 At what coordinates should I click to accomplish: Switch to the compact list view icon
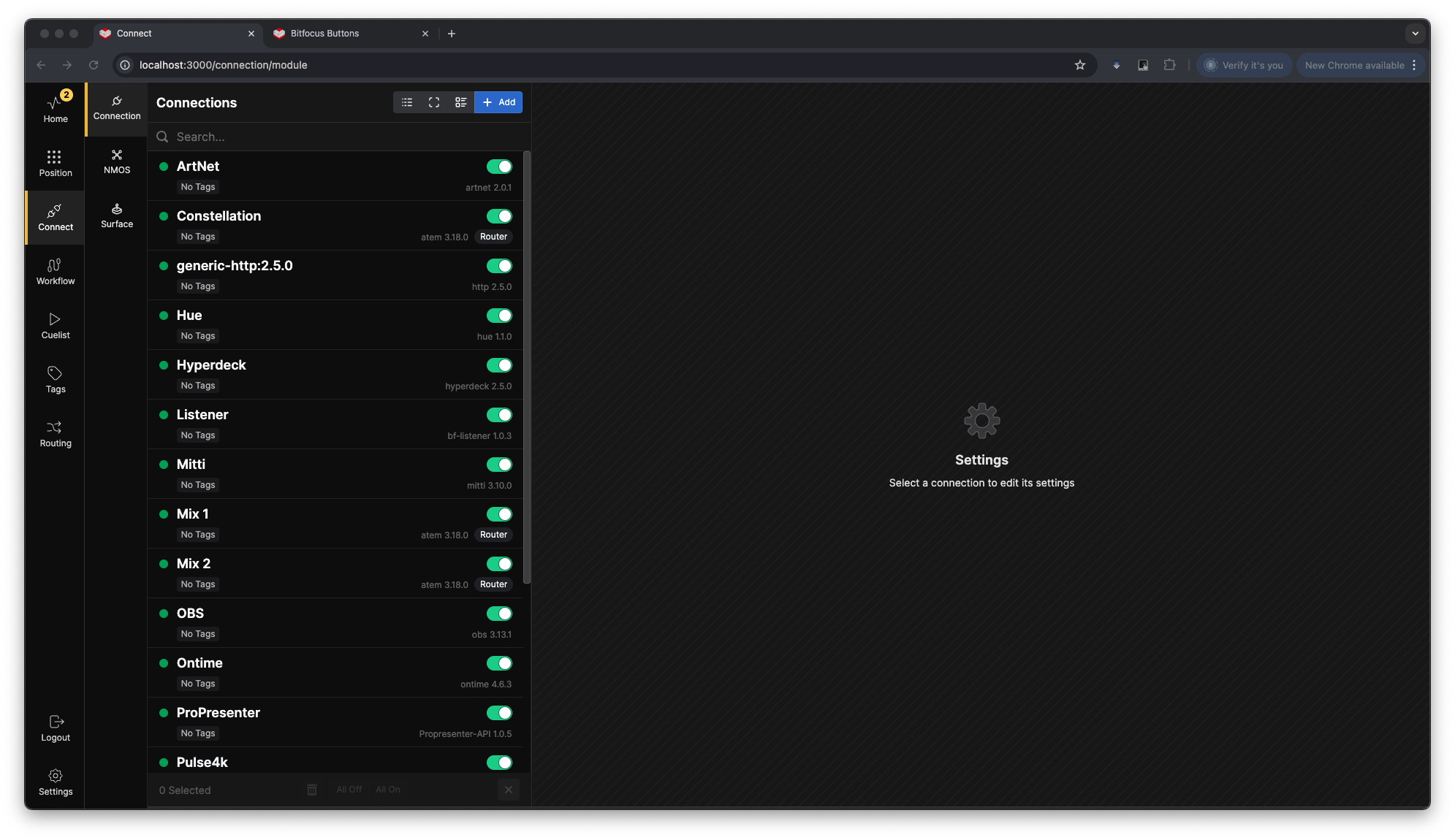tap(407, 102)
